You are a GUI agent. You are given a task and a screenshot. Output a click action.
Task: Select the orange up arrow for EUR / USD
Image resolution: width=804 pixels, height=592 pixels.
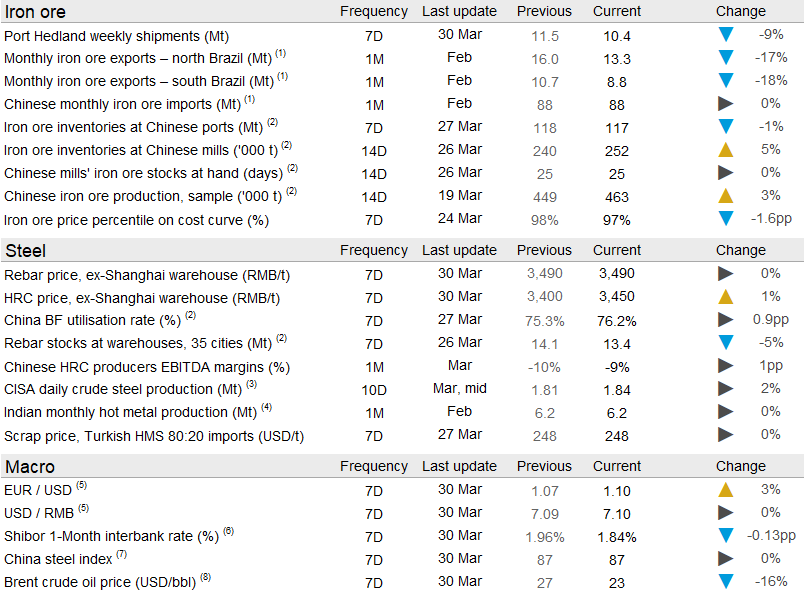click(726, 490)
